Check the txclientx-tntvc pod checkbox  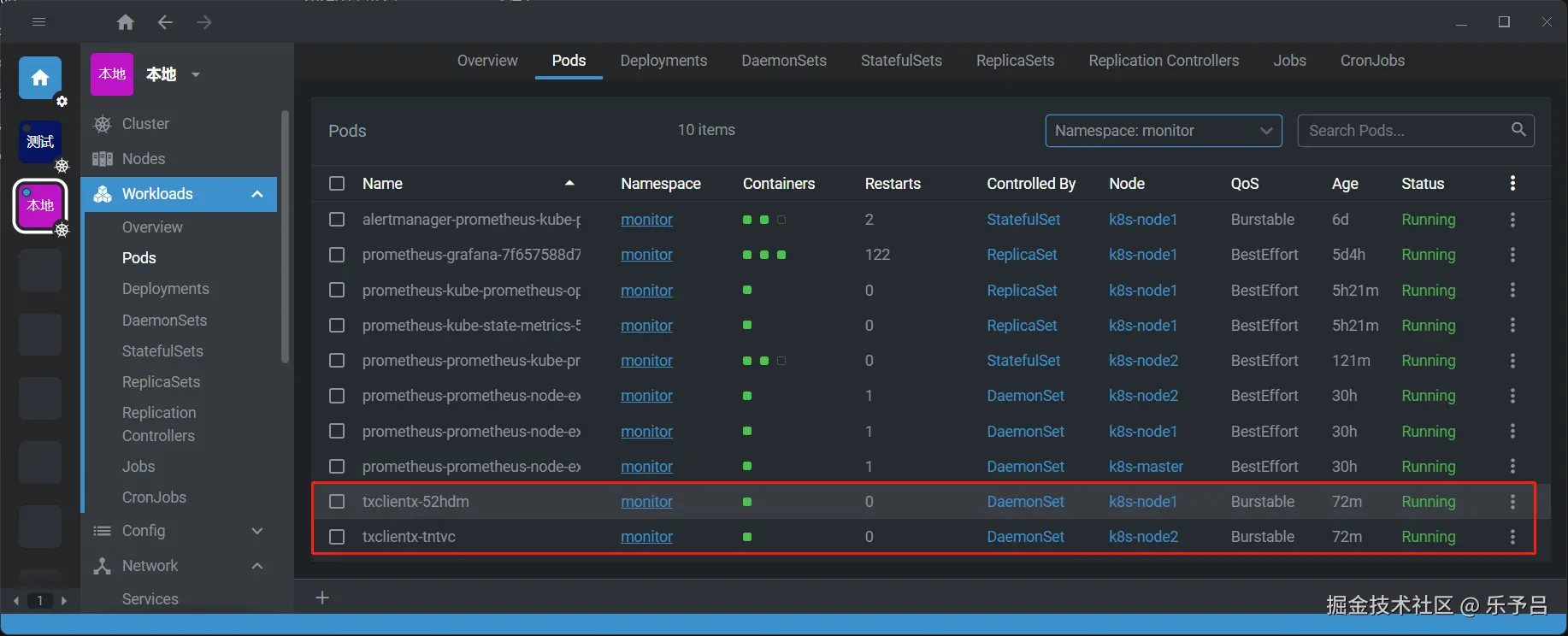[x=337, y=537]
